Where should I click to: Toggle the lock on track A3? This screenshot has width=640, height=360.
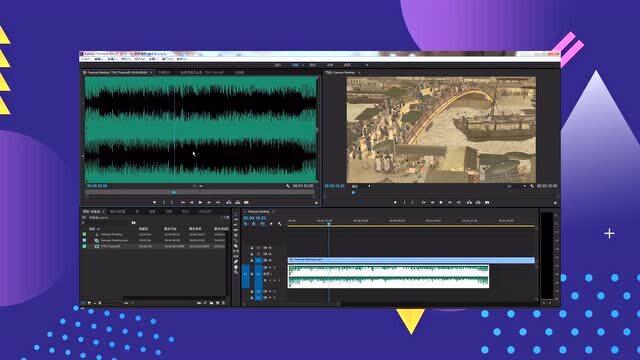(x=252, y=298)
